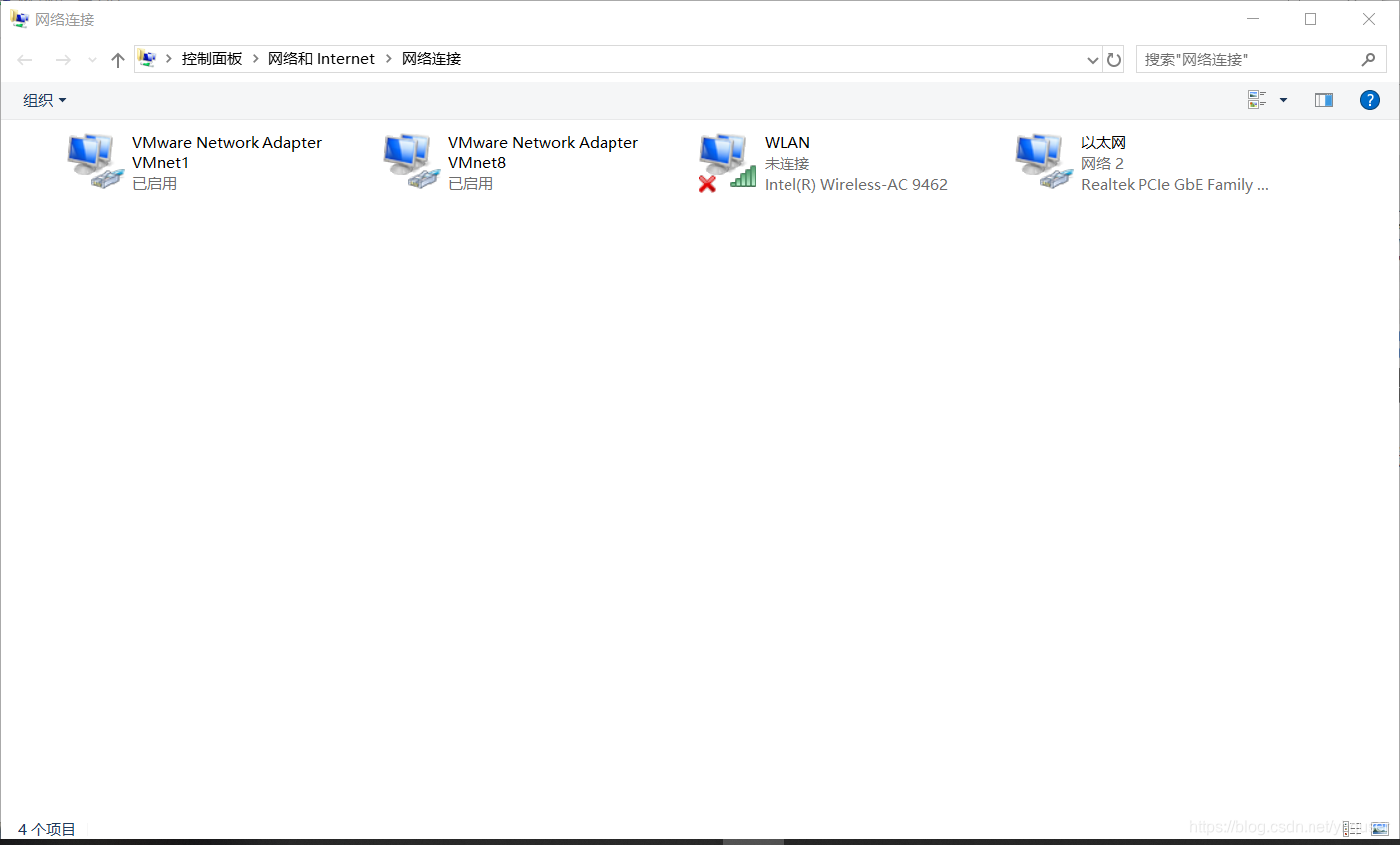Select the VMware Network Adapter VMnet8 icon
This screenshot has width=1400, height=845.
412,161
